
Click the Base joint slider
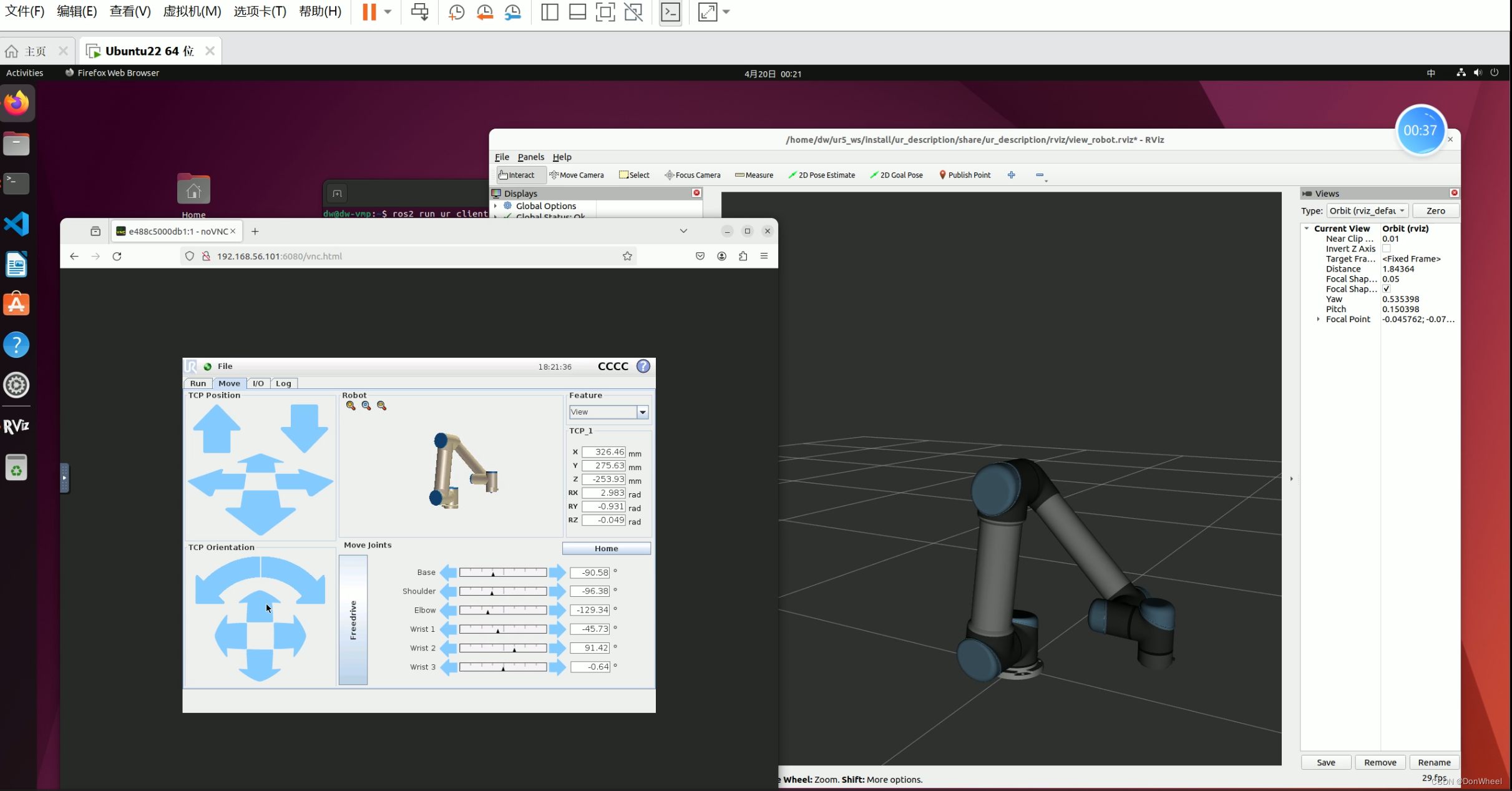[x=503, y=572]
